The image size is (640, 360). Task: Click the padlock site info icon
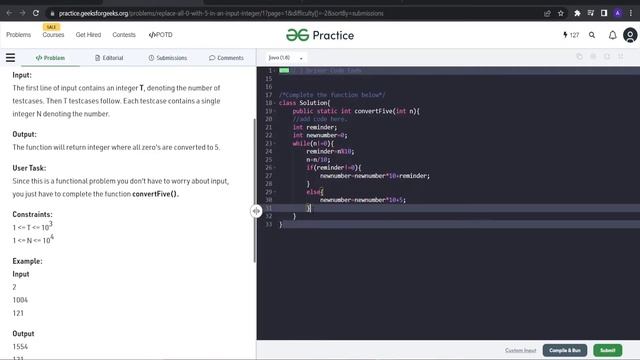[x=52, y=13]
